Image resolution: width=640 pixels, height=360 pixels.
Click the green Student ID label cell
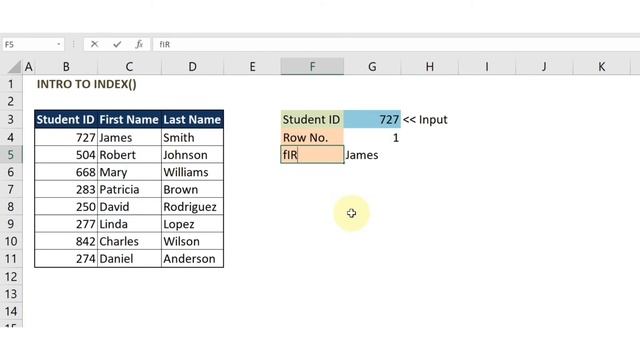[x=312, y=119]
